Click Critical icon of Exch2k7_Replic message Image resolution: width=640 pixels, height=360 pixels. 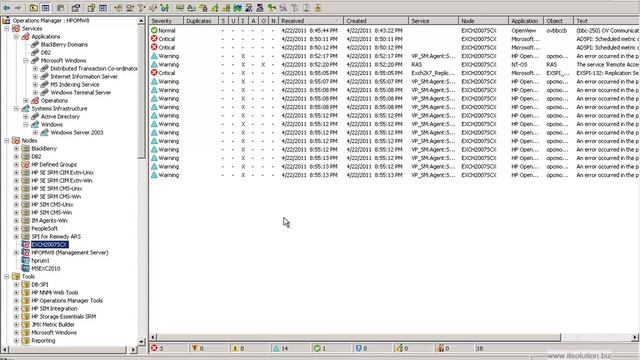click(154, 73)
